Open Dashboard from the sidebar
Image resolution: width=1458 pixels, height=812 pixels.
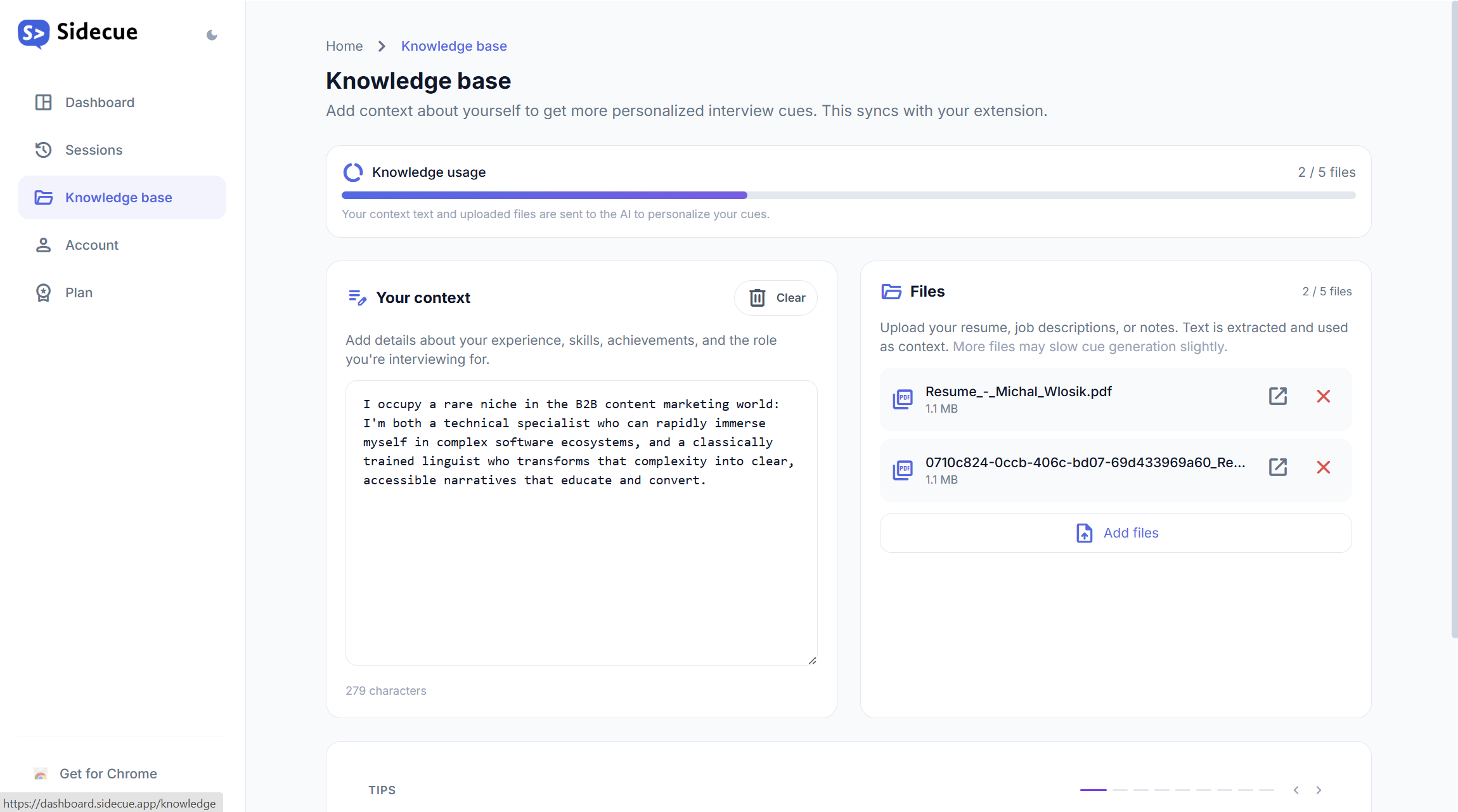click(100, 103)
